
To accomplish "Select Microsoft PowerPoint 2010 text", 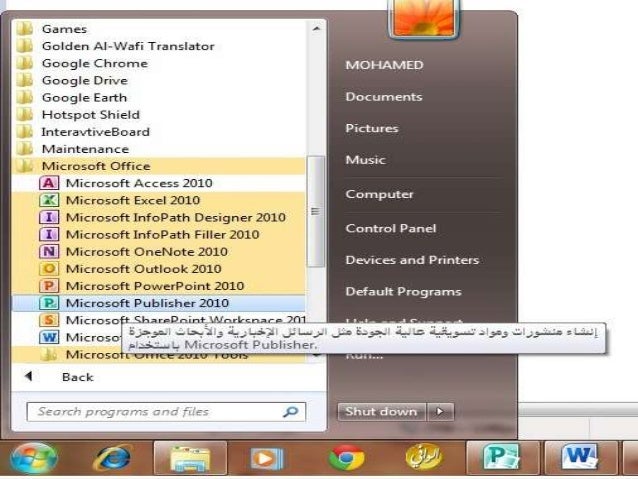I will pos(155,286).
